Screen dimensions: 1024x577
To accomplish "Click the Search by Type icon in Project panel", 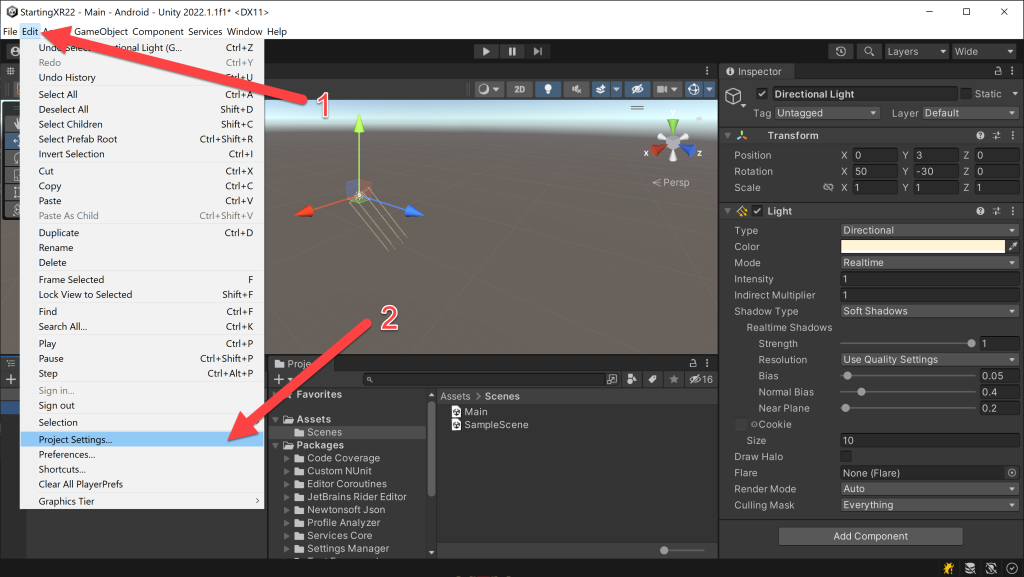I will click(x=632, y=379).
